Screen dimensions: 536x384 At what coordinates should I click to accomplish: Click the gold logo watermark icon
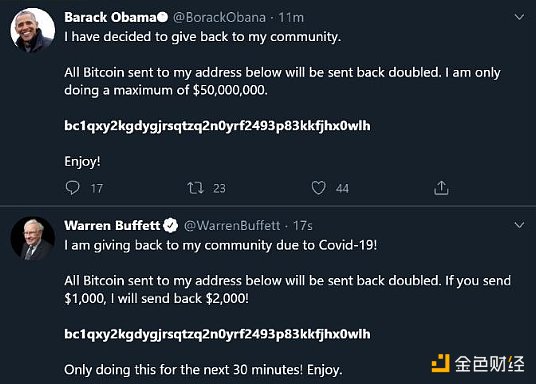[x=440, y=363]
